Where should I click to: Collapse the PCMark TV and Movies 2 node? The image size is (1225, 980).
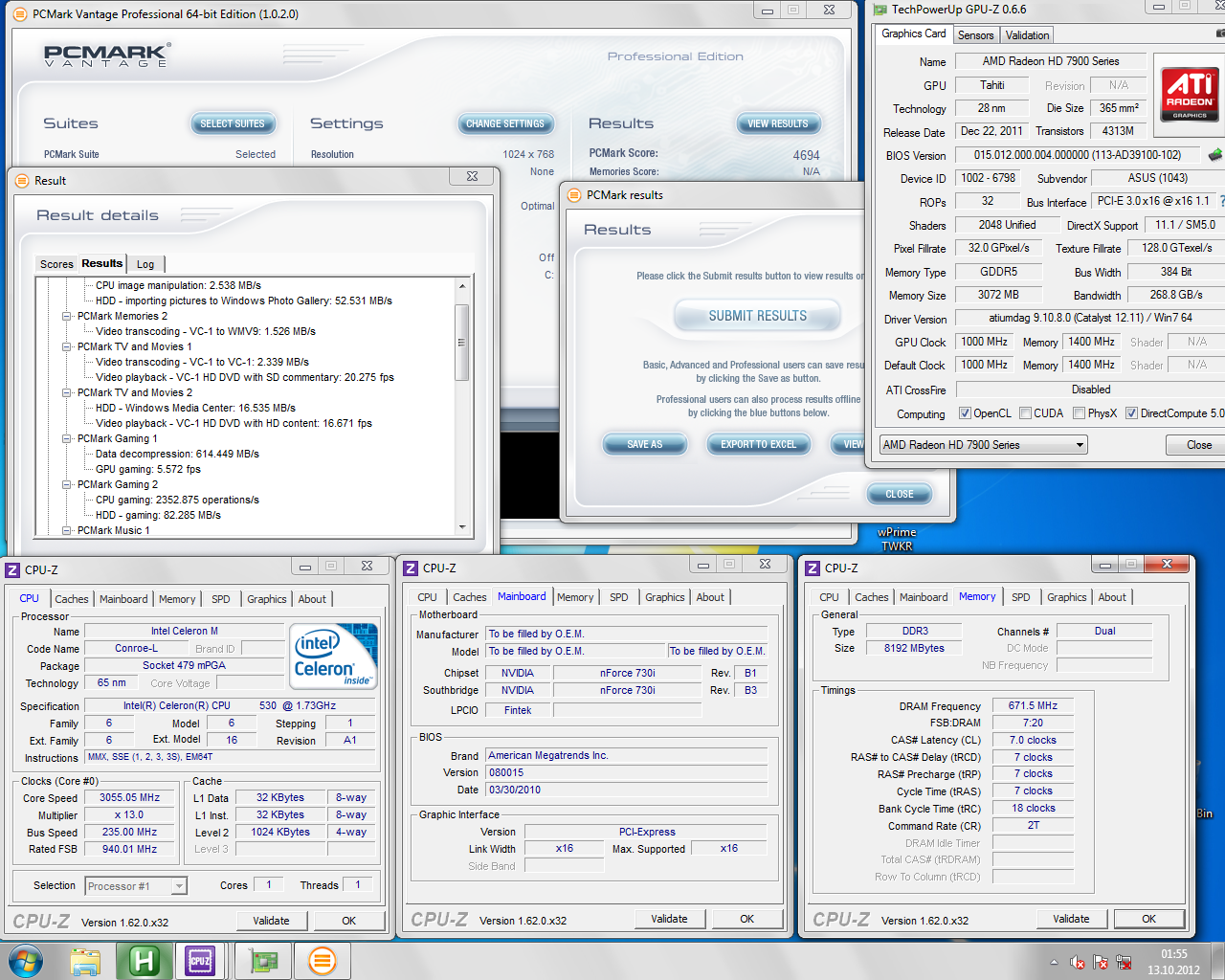click(x=67, y=392)
